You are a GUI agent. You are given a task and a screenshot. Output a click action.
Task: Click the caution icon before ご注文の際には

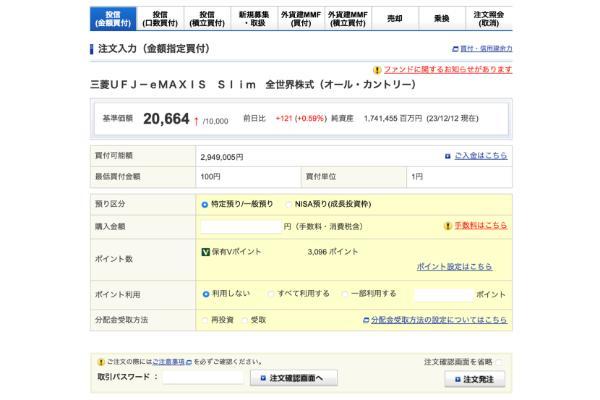[101, 362]
